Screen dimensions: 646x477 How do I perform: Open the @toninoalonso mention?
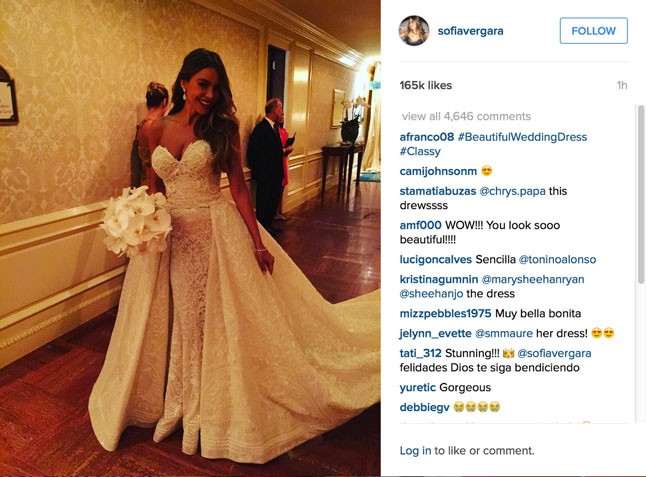[557, 260]
